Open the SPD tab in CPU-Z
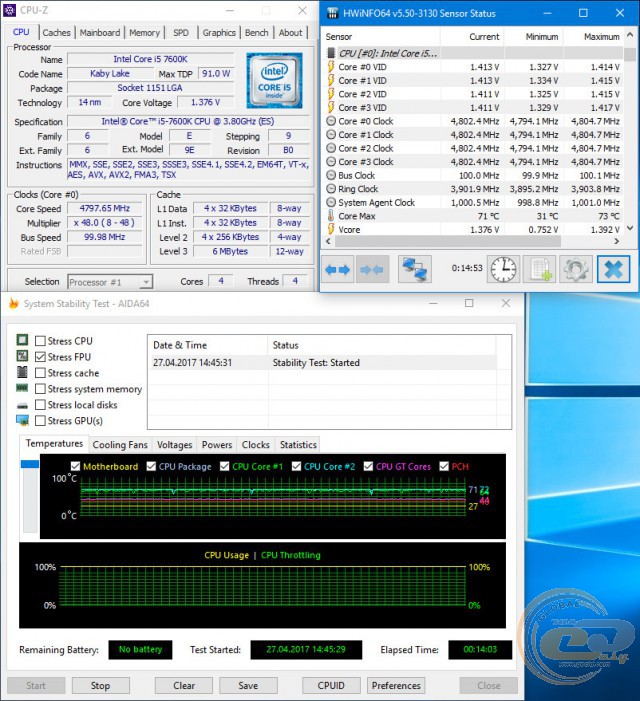Viewport: 640px width, 701px height. click(x=181, y=33)
